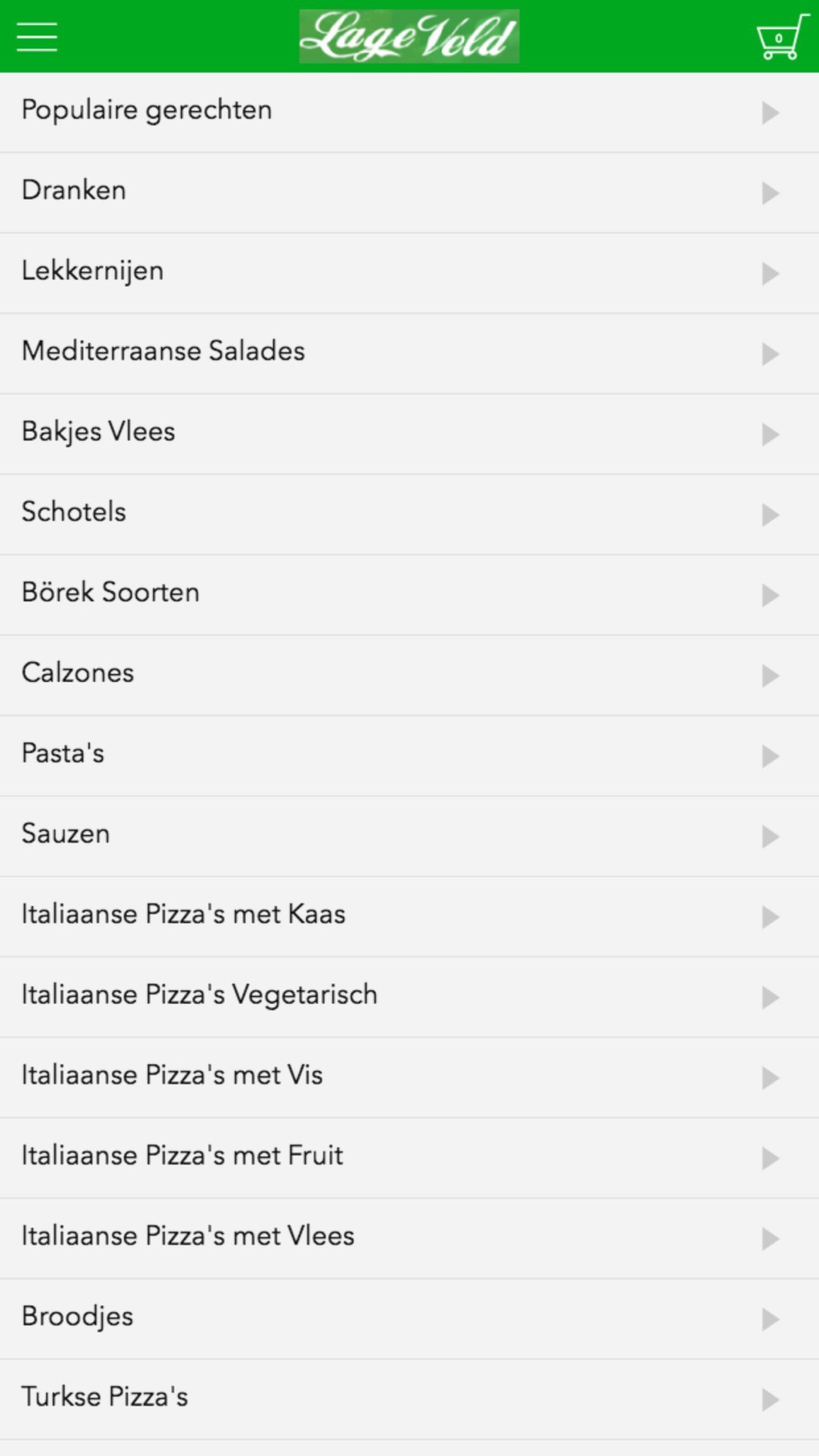This screenshot has height=1456, width=819.
Task: Click arrow icon beside Calzones
Action: pos(770,676)
